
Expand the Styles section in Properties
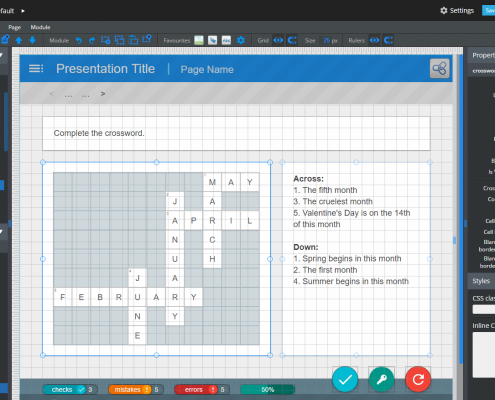(x=481, y=281)
